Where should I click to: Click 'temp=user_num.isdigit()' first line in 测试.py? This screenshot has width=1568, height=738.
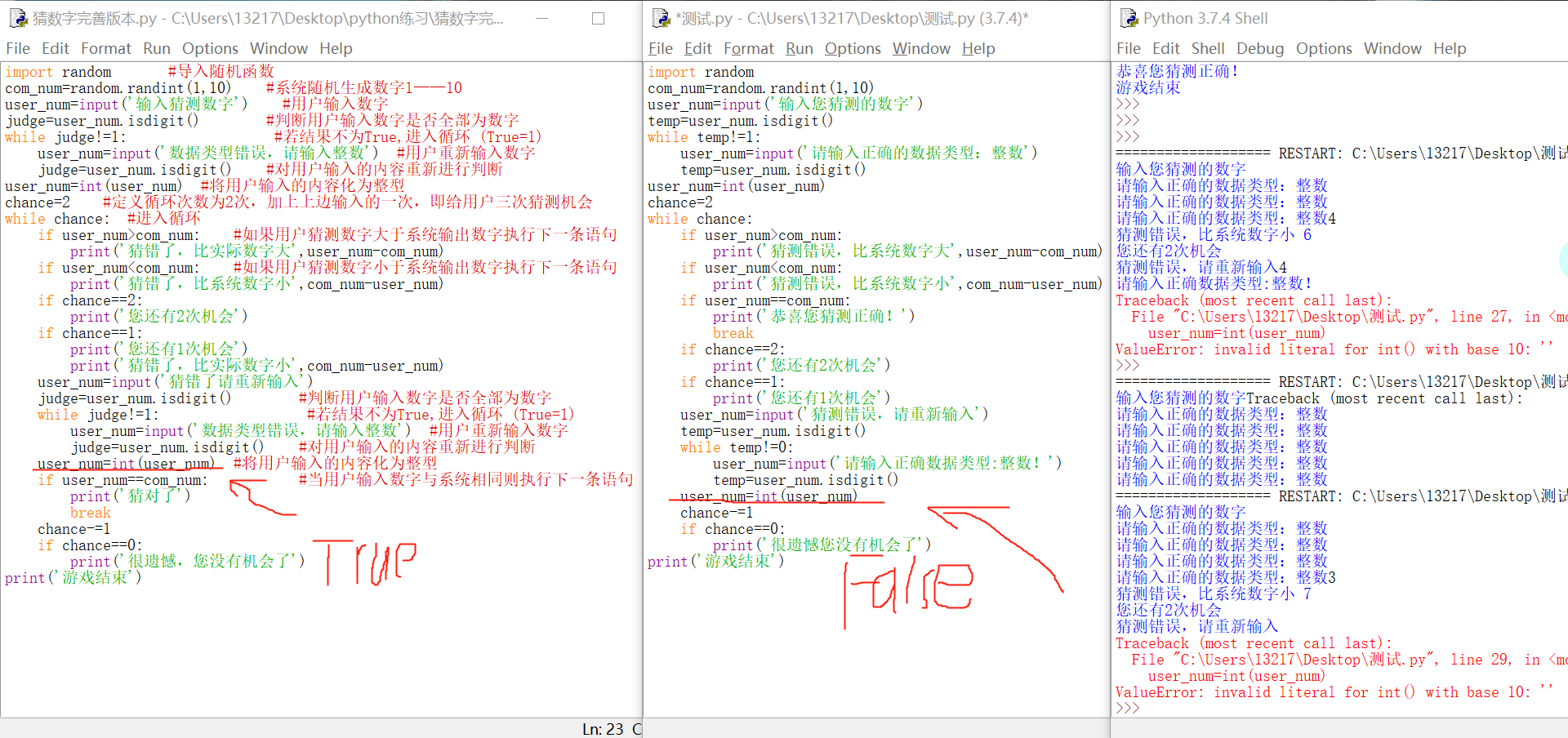pyautogui.click(x=741, y=121)
